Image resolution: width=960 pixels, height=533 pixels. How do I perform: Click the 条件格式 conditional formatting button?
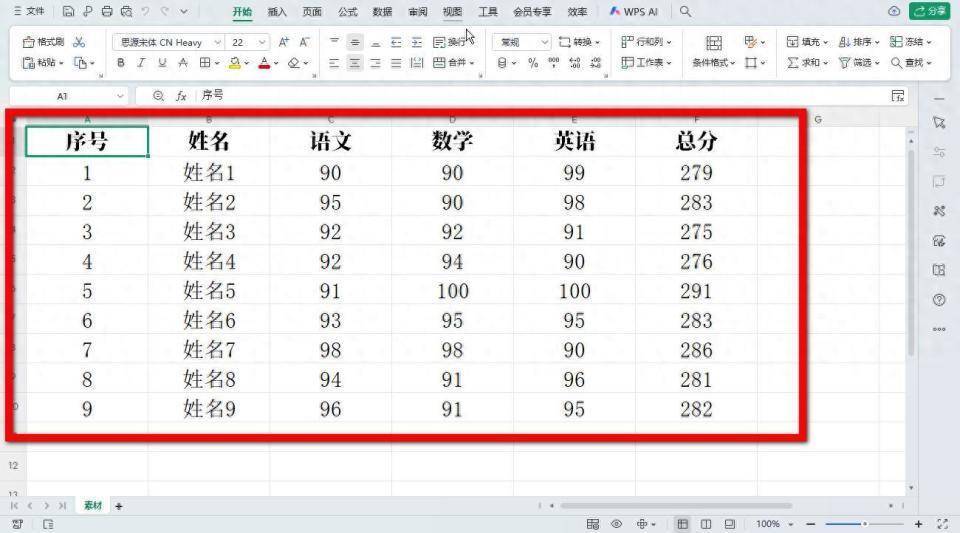click(713, 63)
